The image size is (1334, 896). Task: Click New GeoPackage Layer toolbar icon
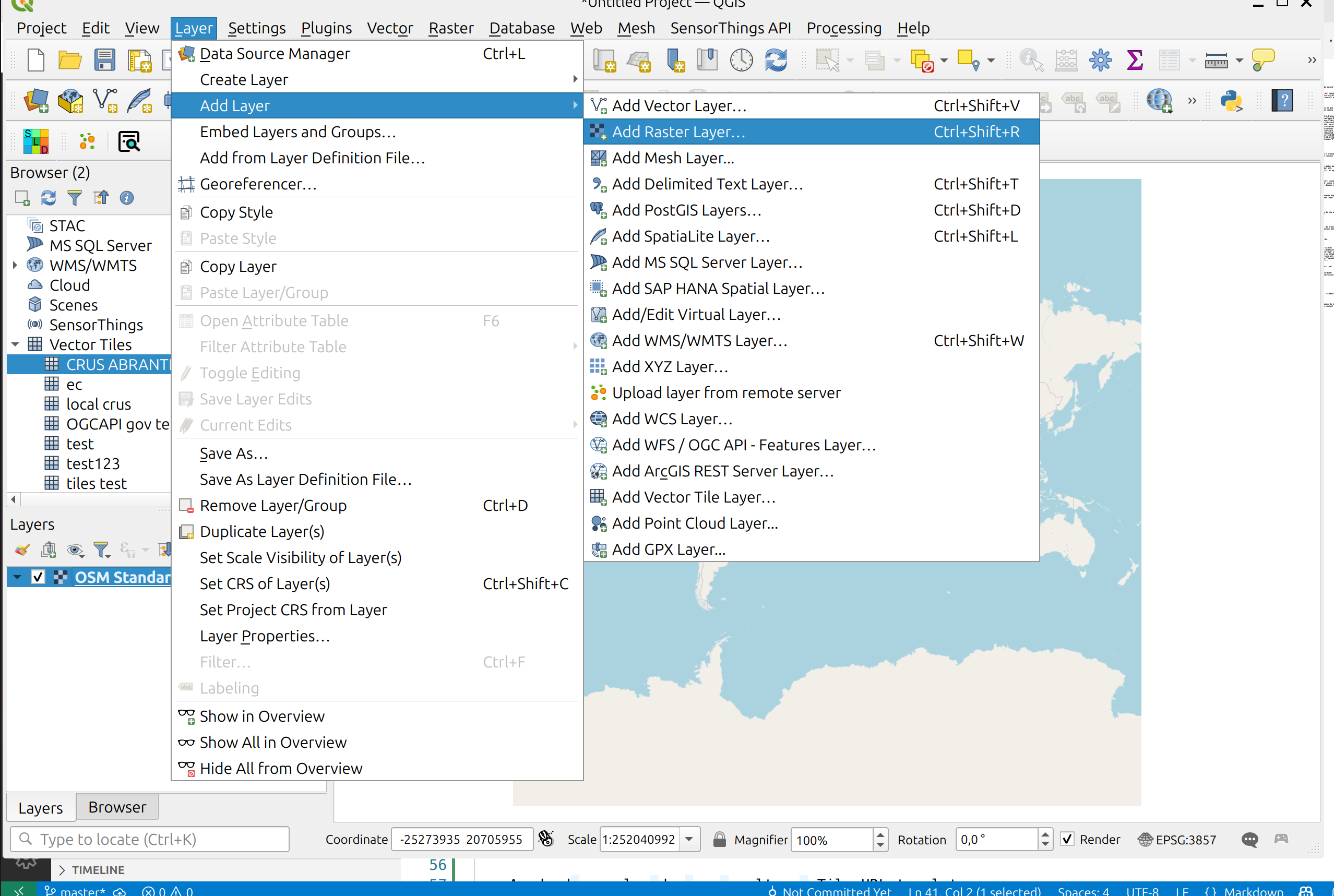(x=70, y=101)
